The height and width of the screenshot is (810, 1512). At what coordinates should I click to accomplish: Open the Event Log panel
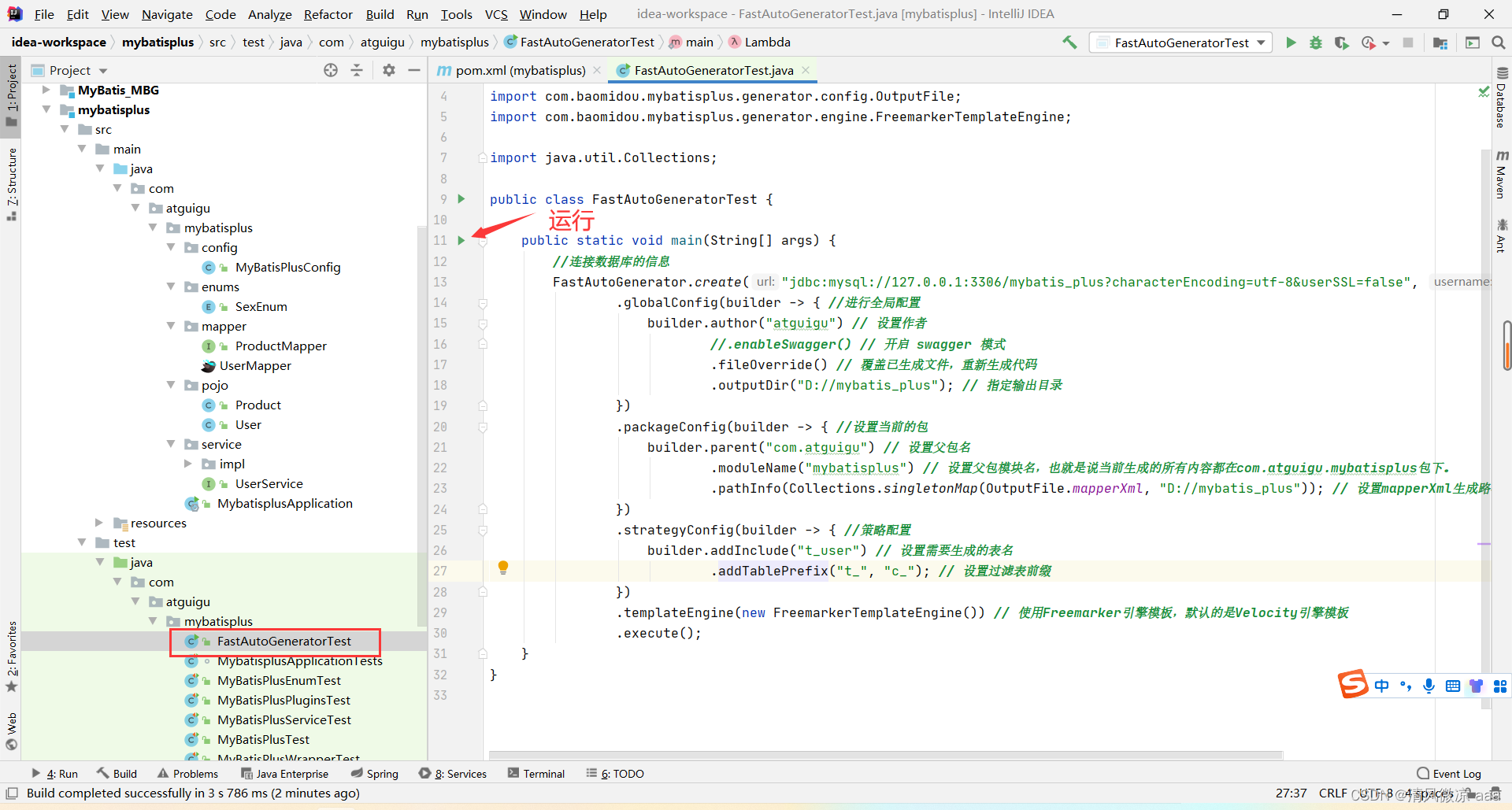(1449, 774)
